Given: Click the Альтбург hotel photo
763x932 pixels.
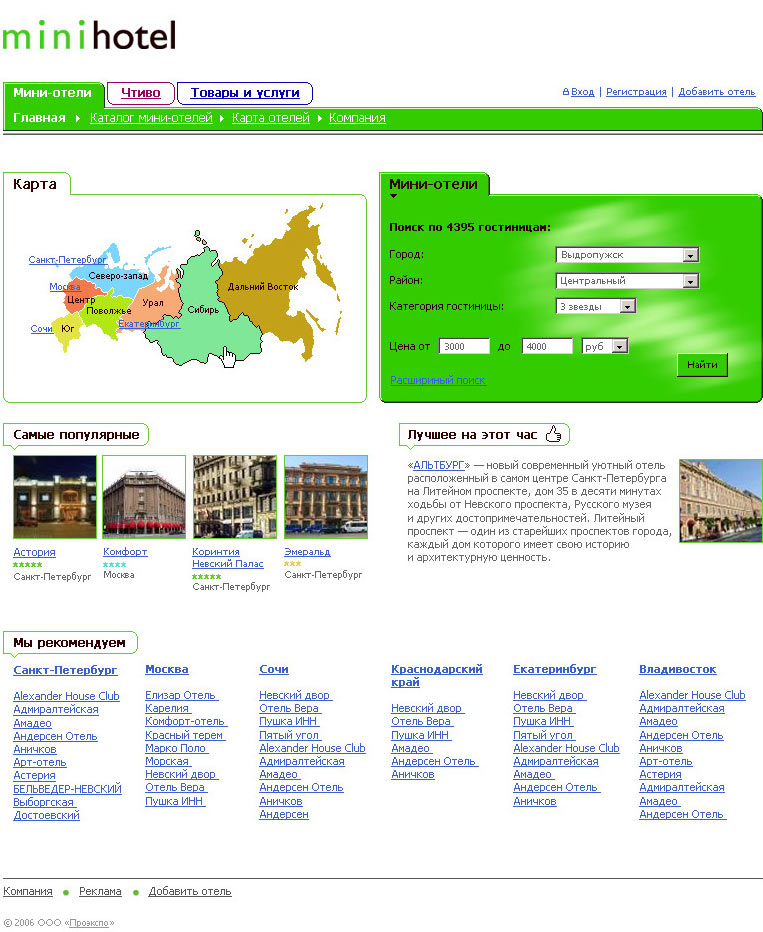Looking at the screenshot, I should pos(720,500).
